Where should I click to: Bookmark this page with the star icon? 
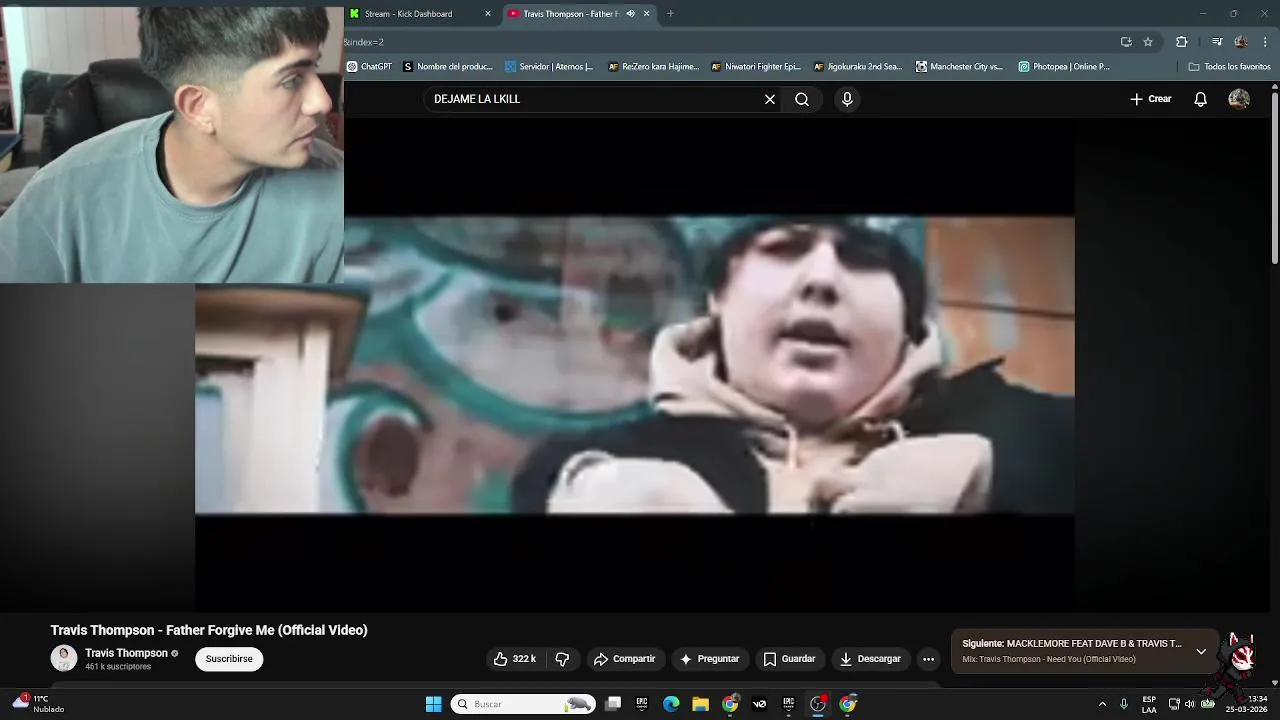click(1148, 42)
